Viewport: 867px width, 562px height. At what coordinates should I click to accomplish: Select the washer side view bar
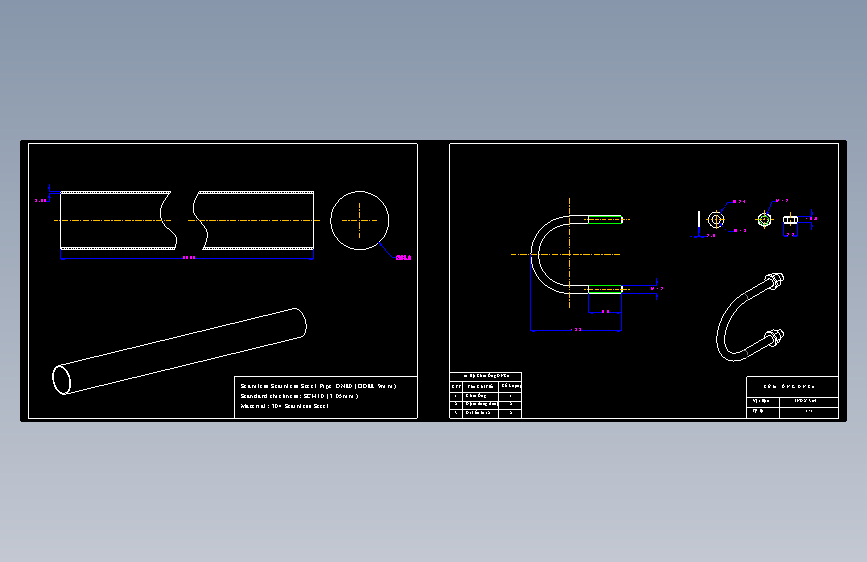click(699, 219)
